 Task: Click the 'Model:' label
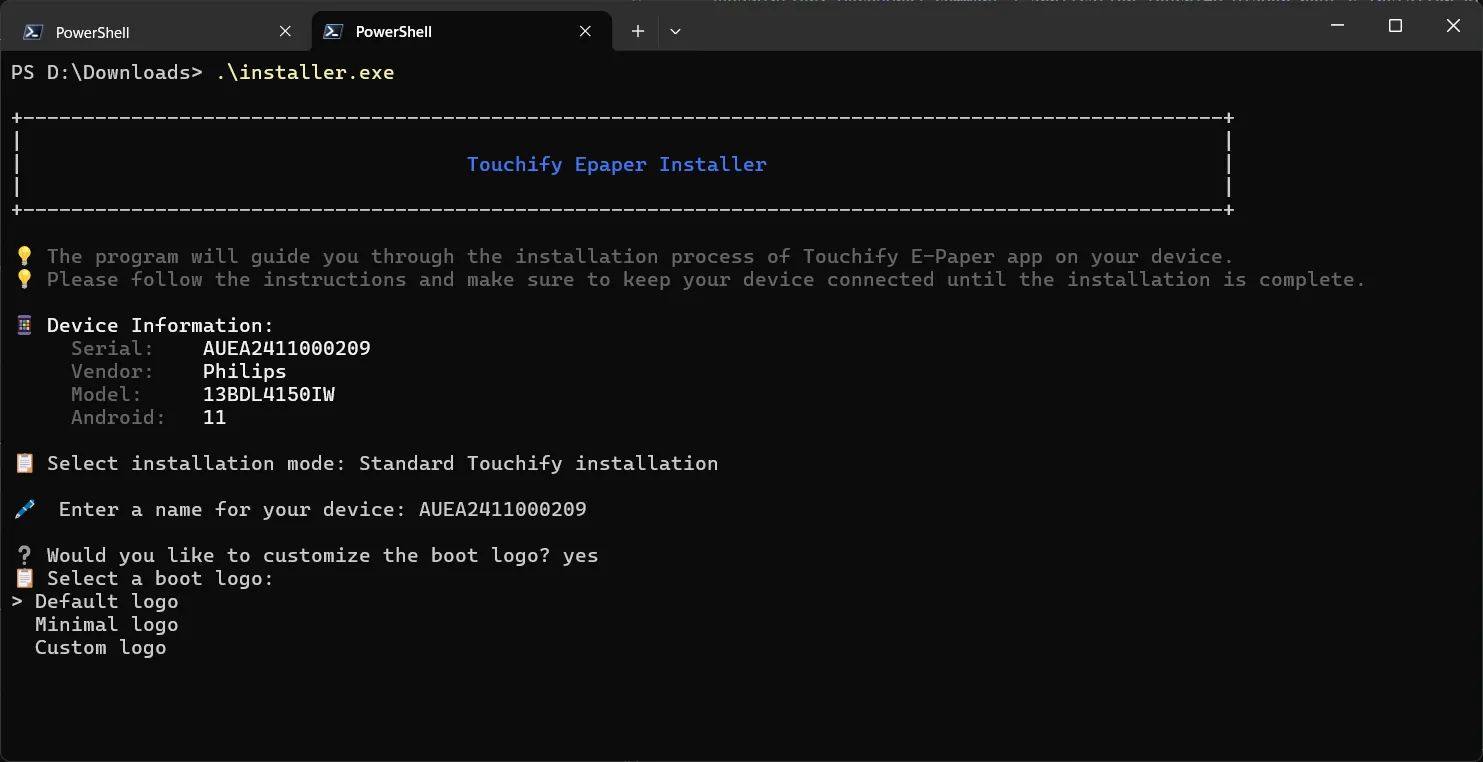pos(107,395)
